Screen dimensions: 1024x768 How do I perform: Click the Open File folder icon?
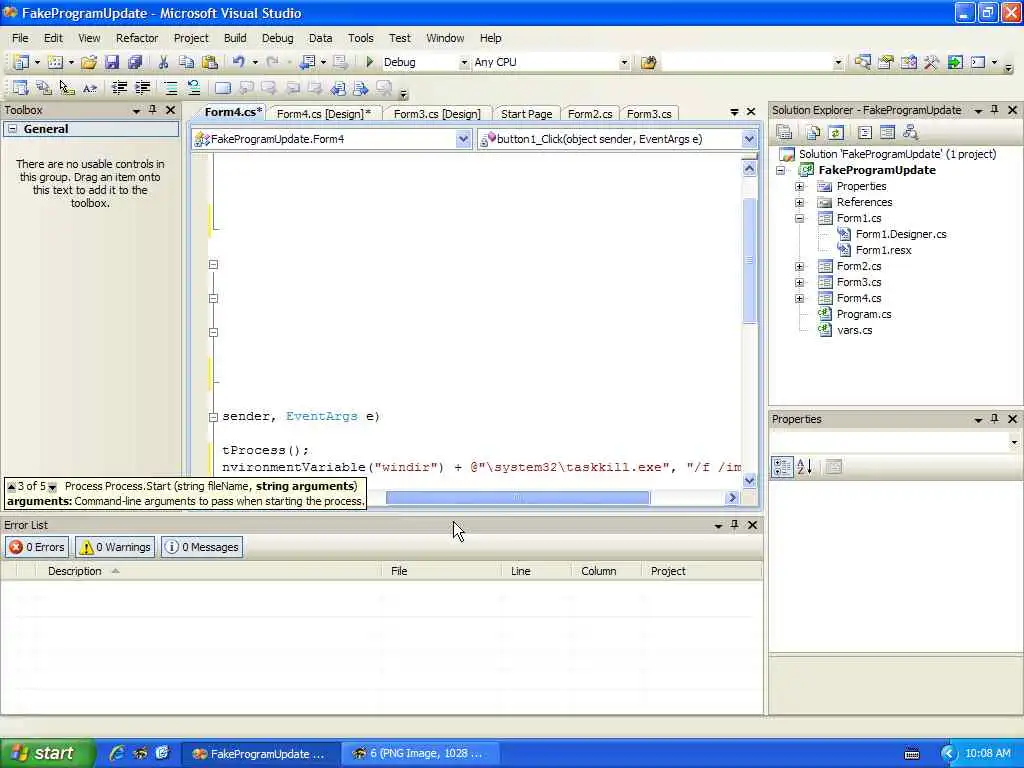89,62
